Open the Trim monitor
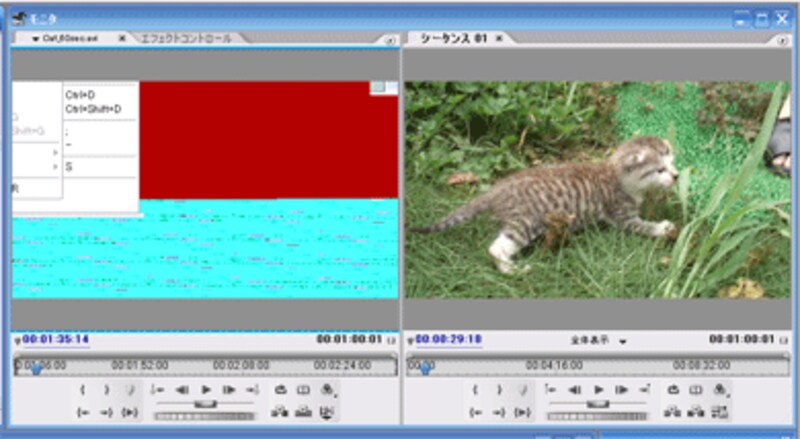 (719, 411)
